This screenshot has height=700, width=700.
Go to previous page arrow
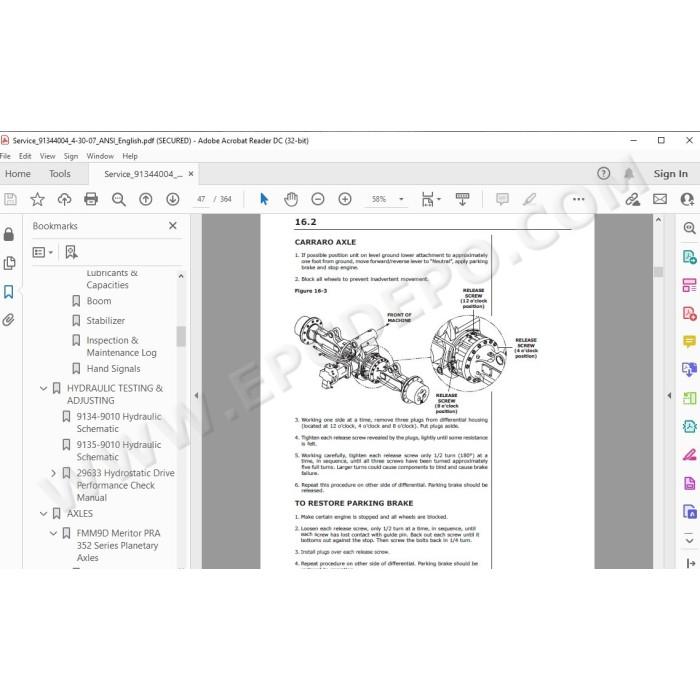pyautogui.click(x=146, y=199)
